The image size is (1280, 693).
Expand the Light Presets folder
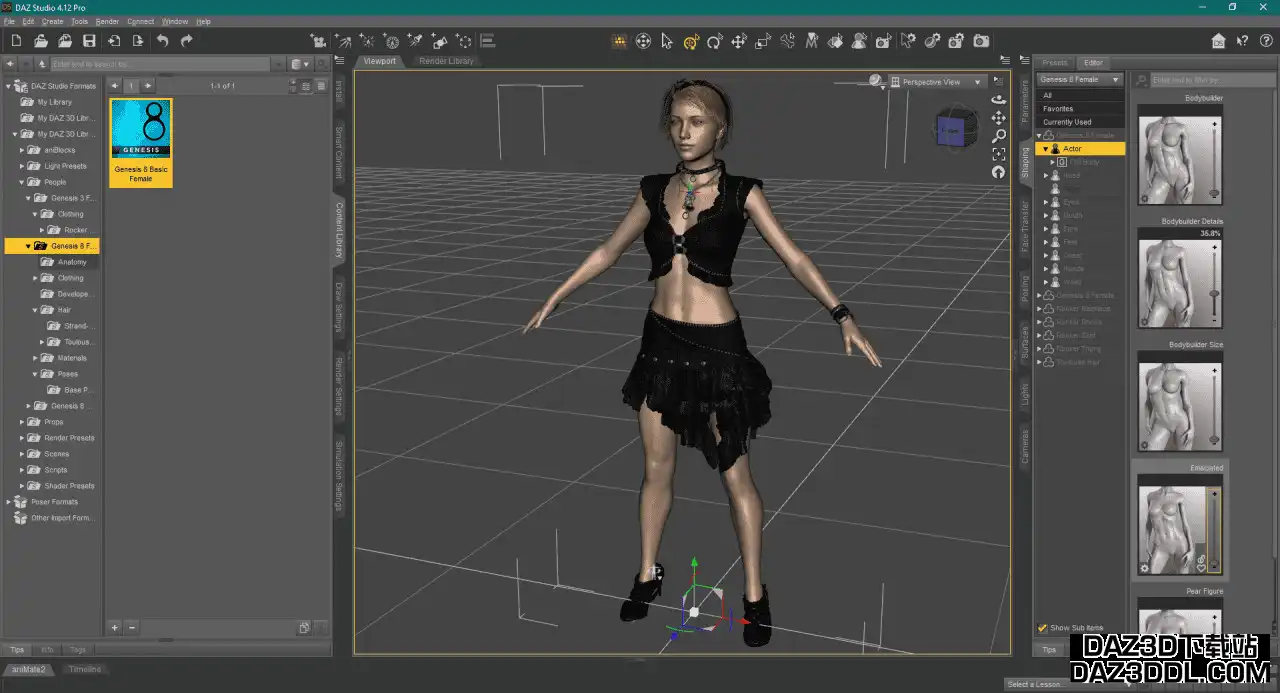coord(22,166)
